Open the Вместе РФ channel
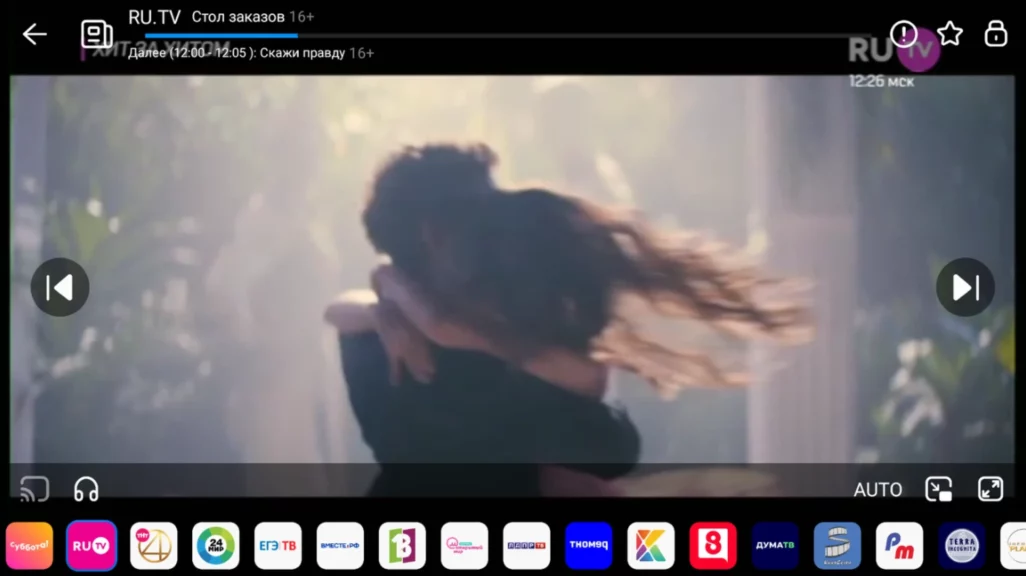The width and height of the screenshot is (1026, 576). (340, 546)
